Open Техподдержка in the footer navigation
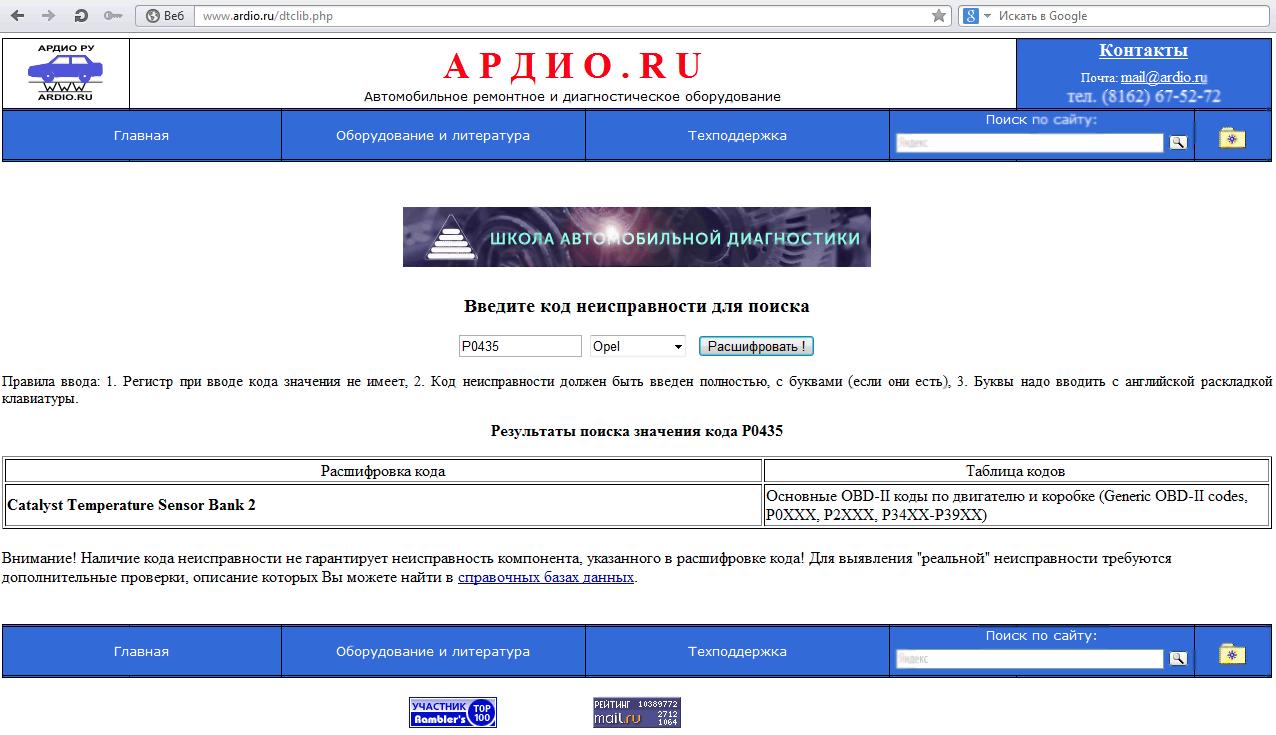1276x735 pixels. tap(737, 652)
